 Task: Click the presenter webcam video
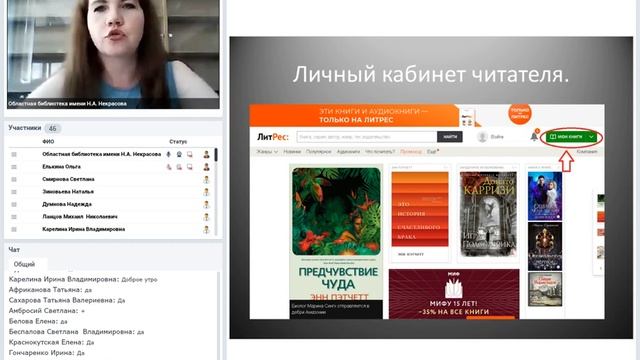(x=113, y=54)
